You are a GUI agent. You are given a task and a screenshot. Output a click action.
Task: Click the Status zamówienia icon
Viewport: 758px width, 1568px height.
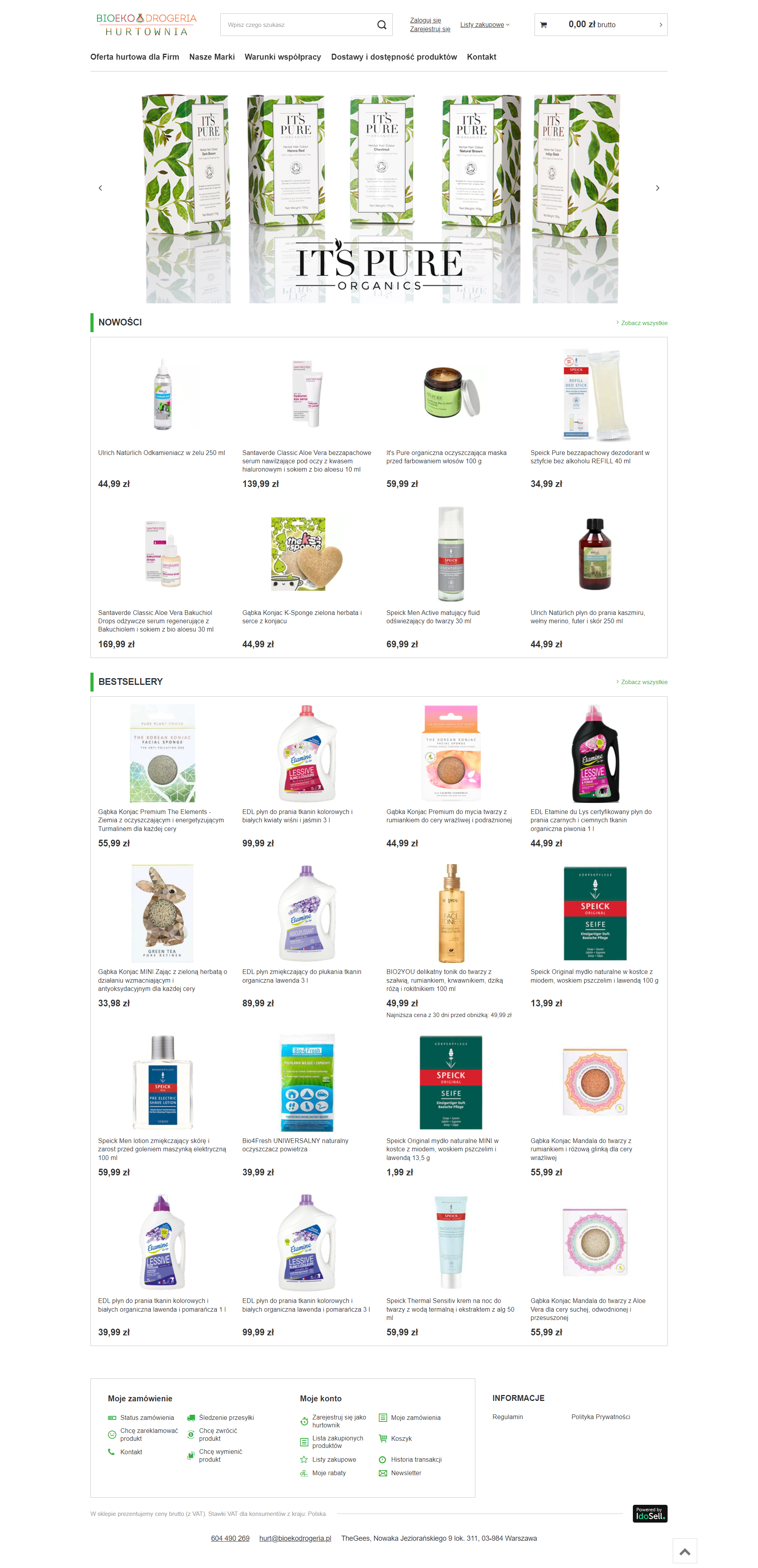(x=112, y=1418)
